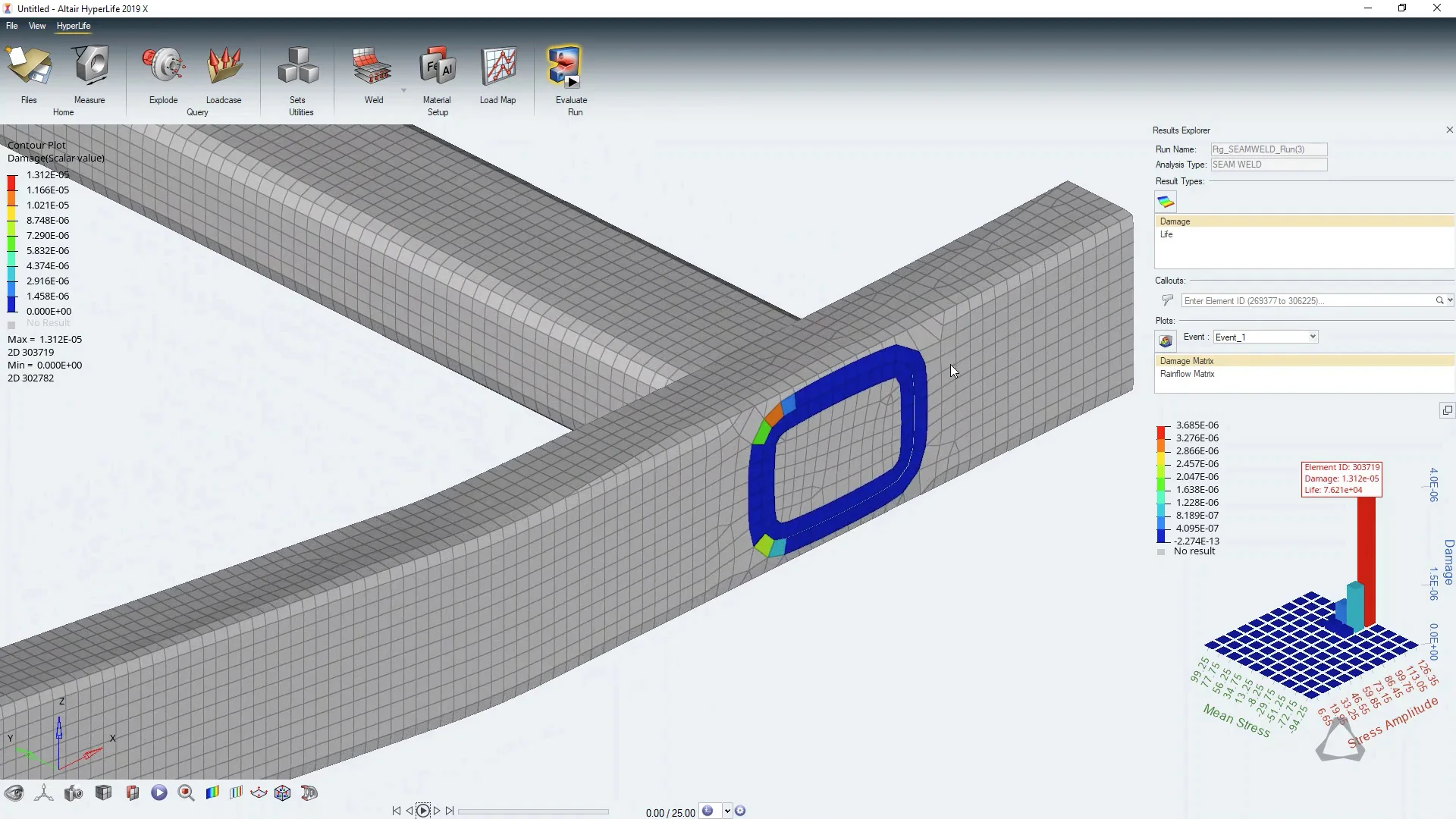Select Rainflow Matrix plot
The width and height of the screenshot is (1456, 819).
pos(1187,374)
